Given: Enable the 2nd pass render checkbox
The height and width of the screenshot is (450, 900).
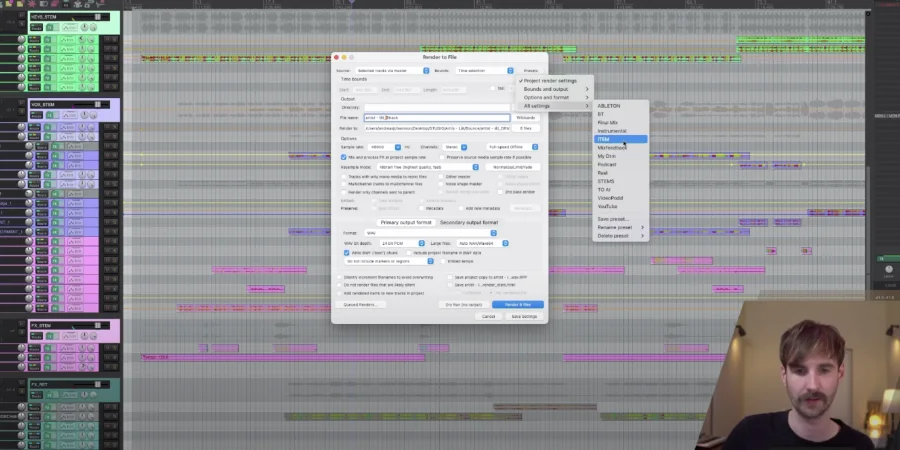Looking at the screenshot, I should (x=500, y=192).
